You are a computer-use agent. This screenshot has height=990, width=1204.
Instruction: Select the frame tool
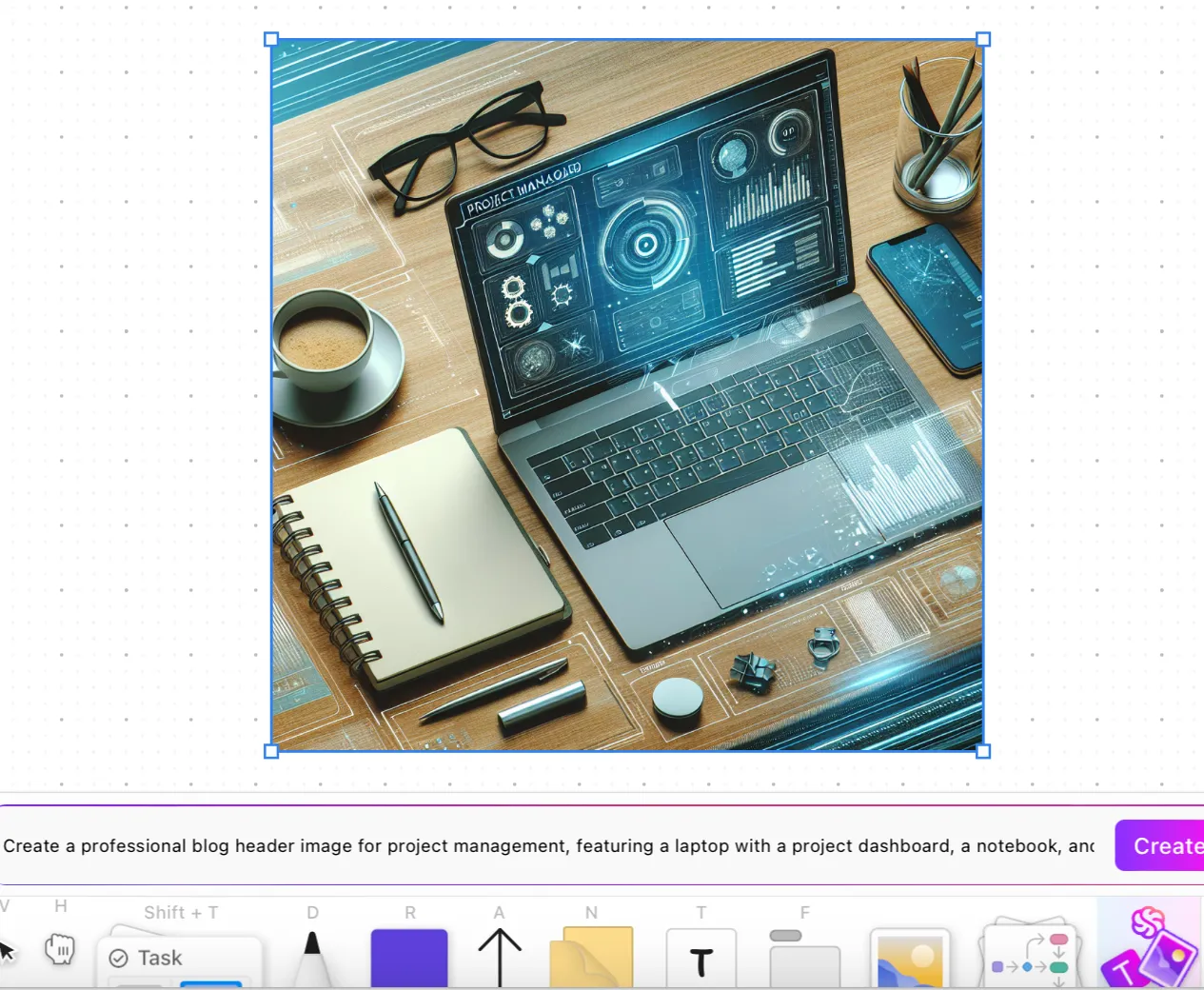click(x=804, y=960)
